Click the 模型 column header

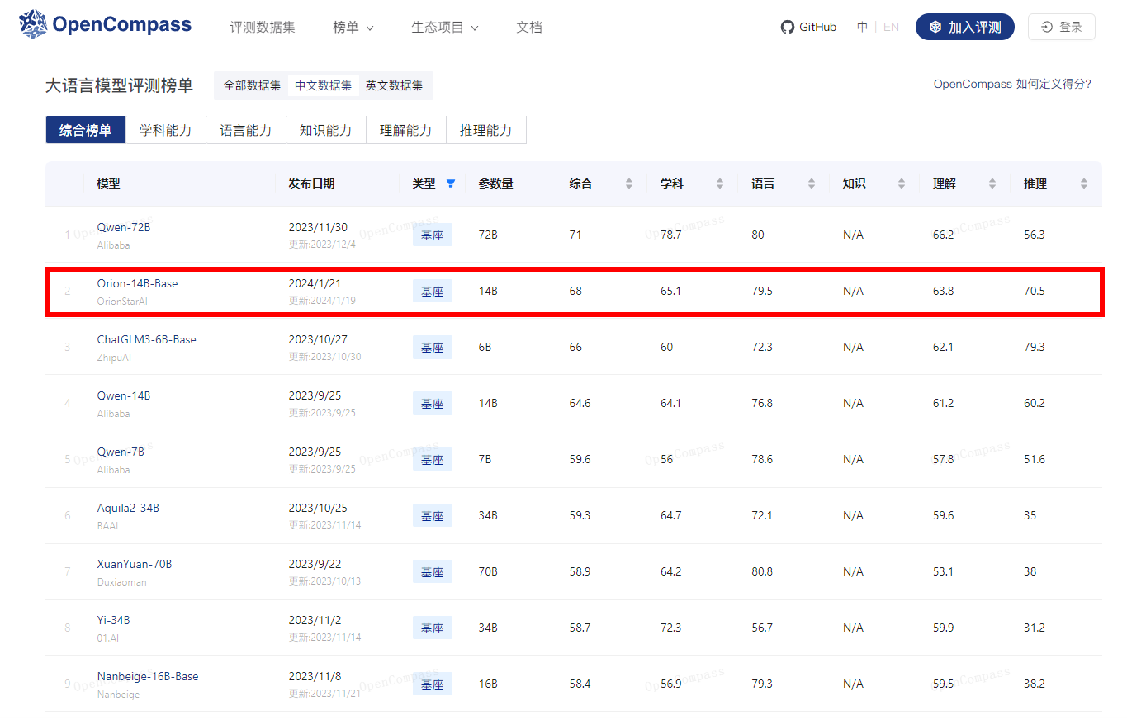109,183
